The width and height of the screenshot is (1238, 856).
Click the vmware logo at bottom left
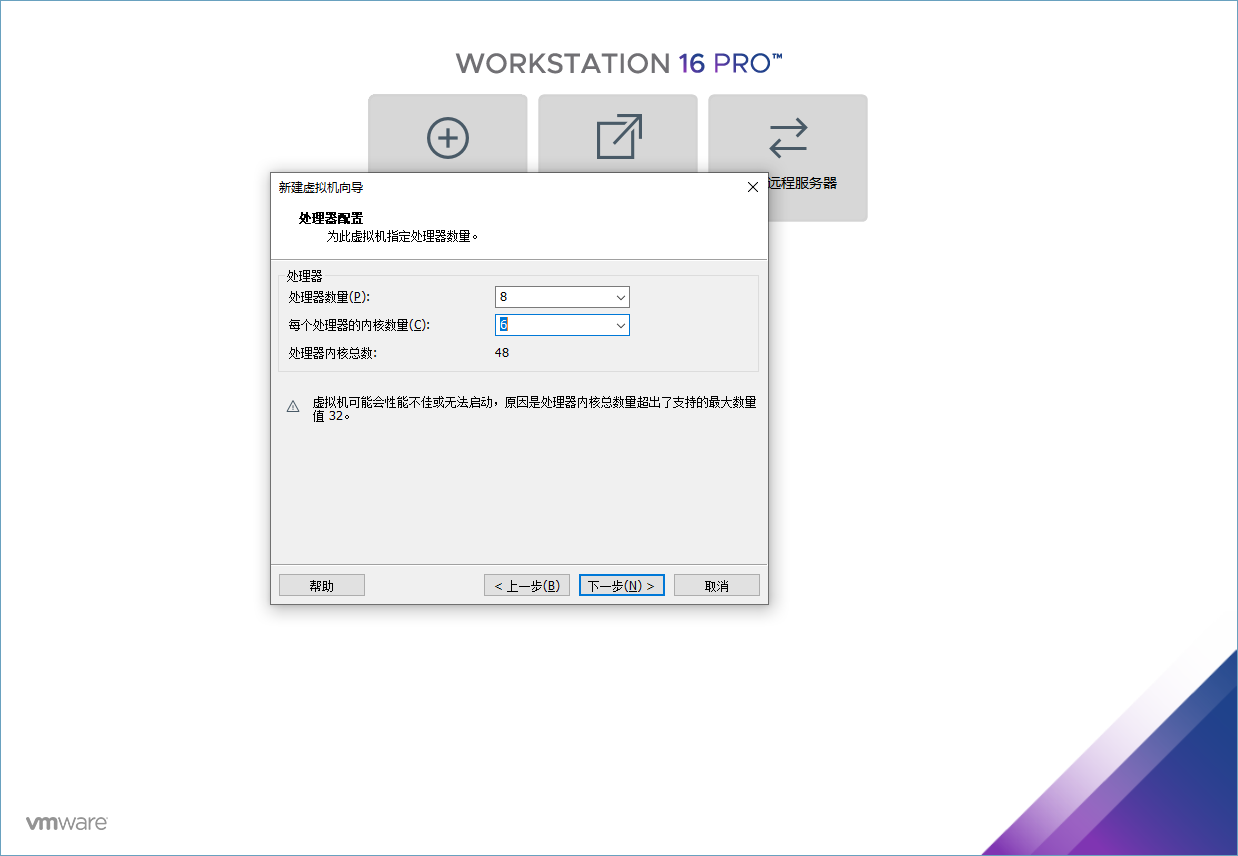[66, 823]
